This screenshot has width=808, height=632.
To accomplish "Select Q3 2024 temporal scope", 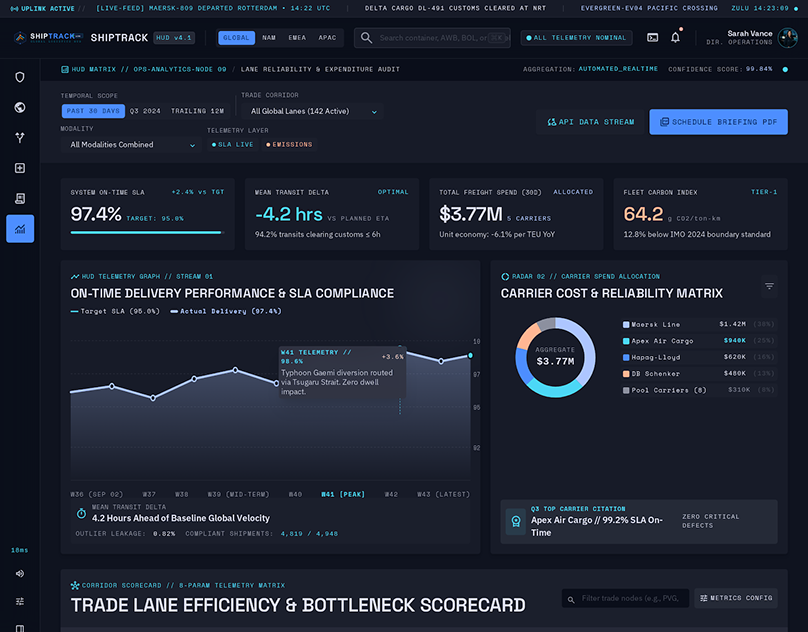I will pos(145,111).
